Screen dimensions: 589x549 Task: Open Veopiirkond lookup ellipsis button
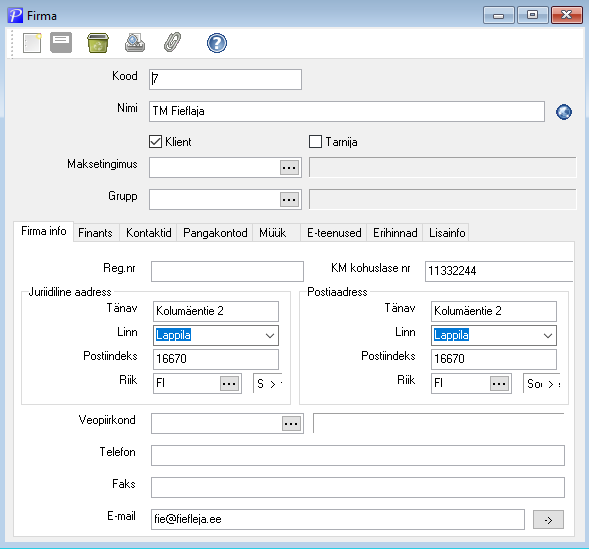291,424
